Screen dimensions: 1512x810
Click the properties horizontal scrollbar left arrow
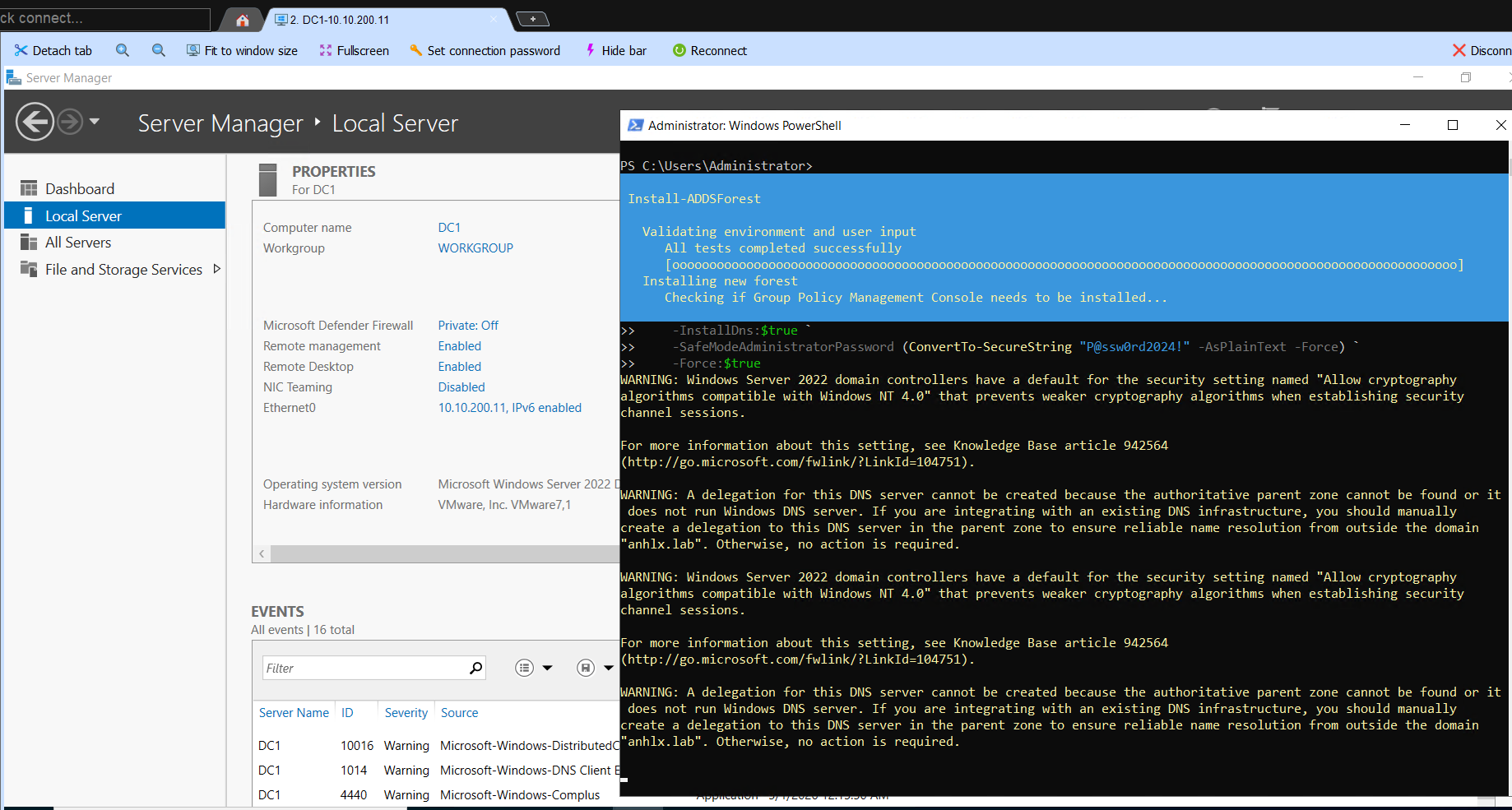(x=262, y=554)
